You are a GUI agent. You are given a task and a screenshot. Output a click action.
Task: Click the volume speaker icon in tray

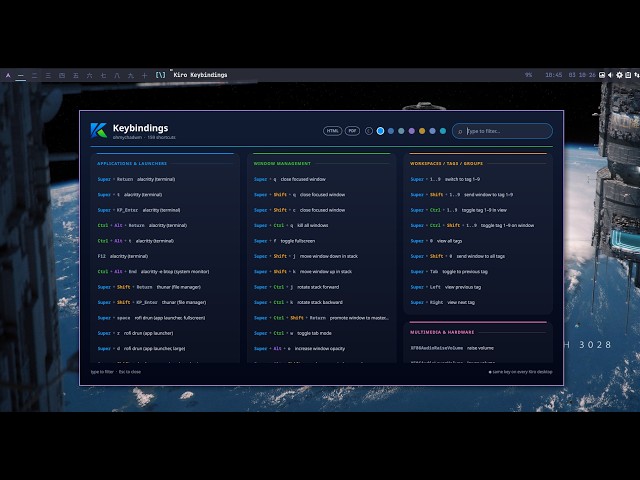[610, 75]
